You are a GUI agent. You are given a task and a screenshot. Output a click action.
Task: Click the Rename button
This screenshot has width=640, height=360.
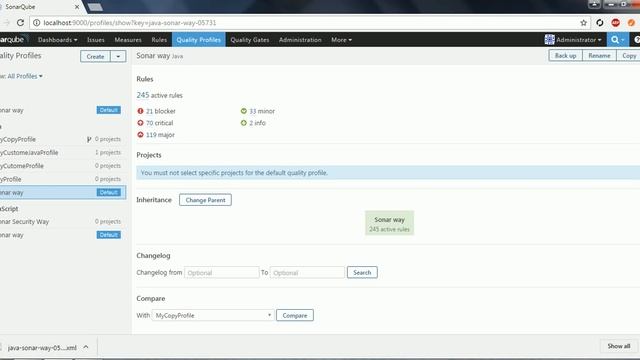coord(599,56)
